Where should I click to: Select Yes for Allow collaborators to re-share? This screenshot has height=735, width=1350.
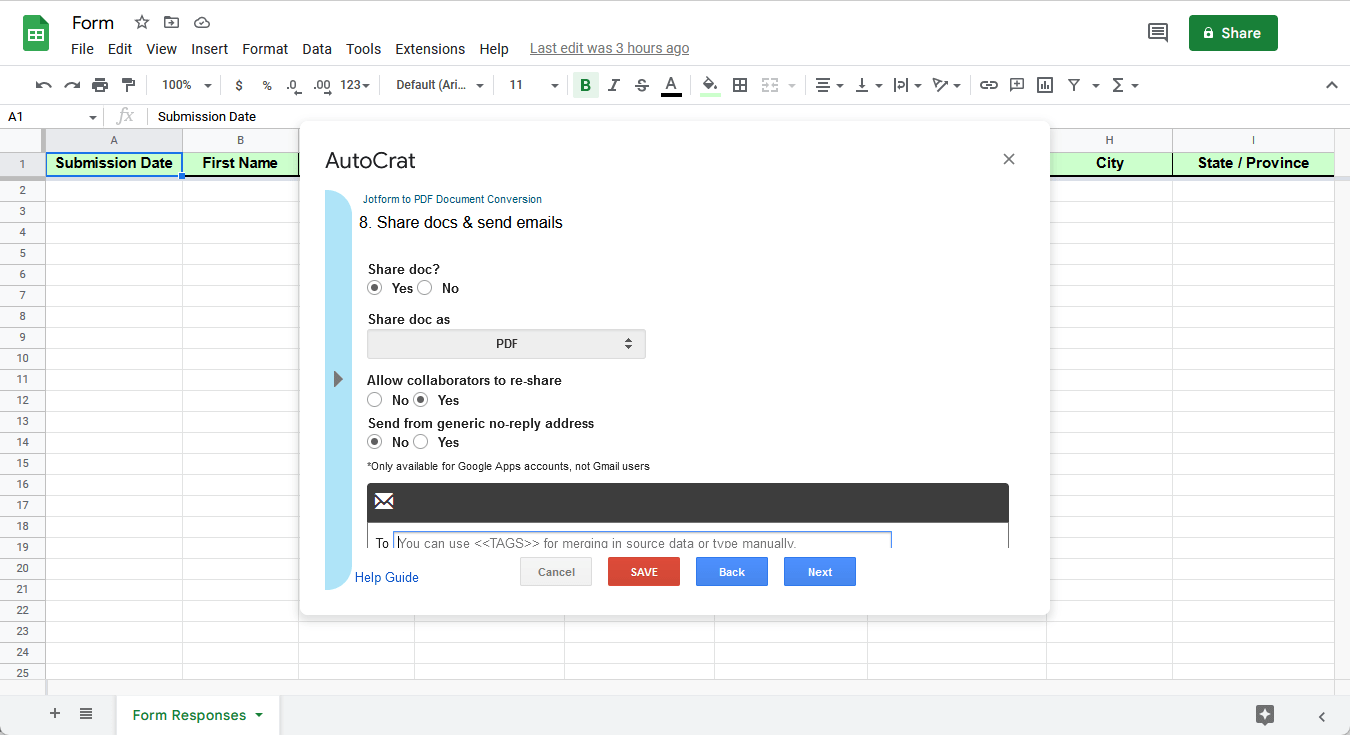(x=421, y=400)
